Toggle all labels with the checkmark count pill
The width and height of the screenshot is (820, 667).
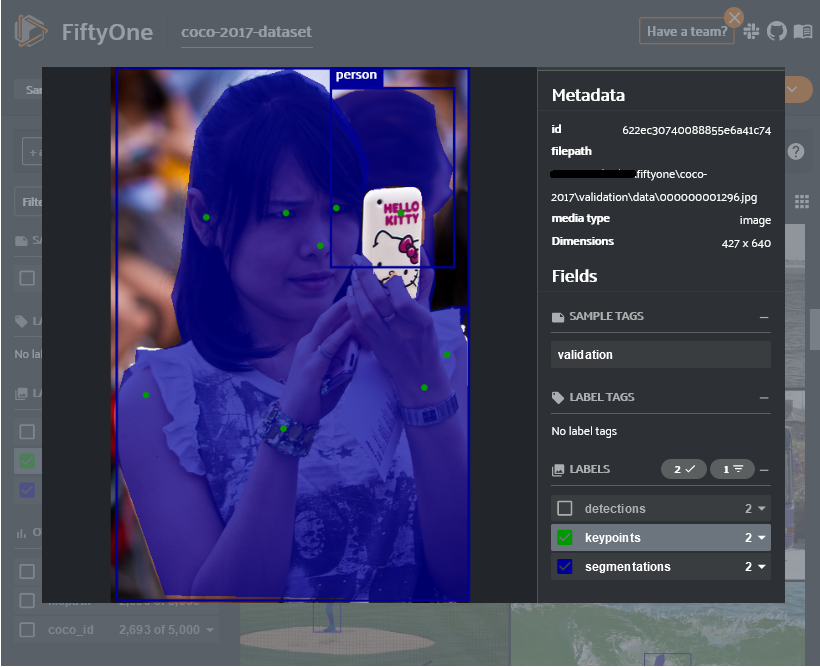tap(682, 469)
